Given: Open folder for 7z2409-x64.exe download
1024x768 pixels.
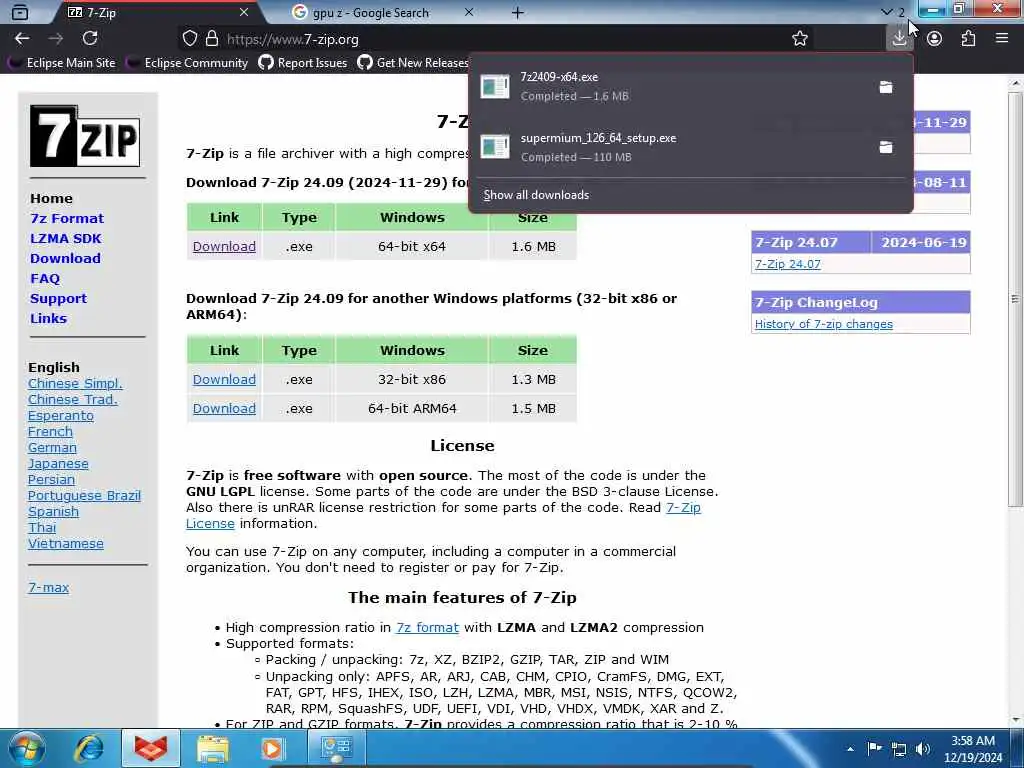Looking at the screenshot, I should (x=886, y=87).
